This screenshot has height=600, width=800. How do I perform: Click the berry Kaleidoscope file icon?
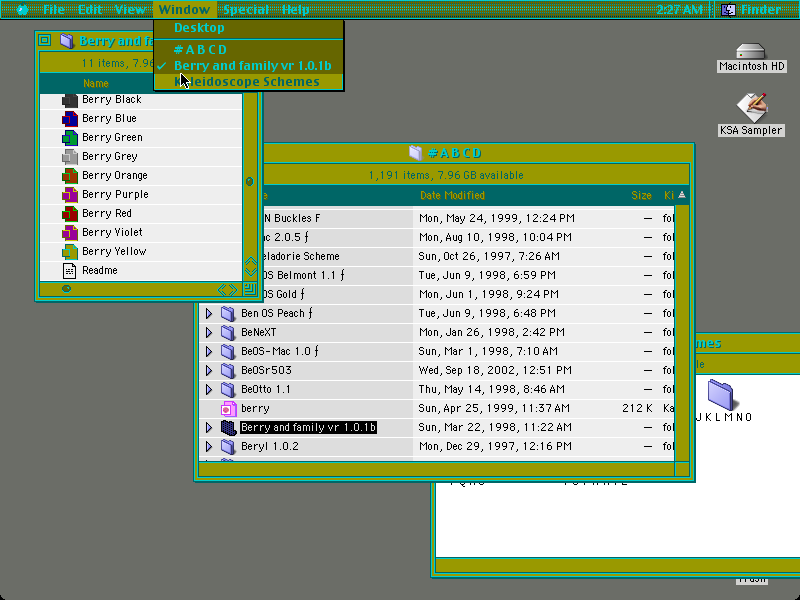(x=229, y=409)
